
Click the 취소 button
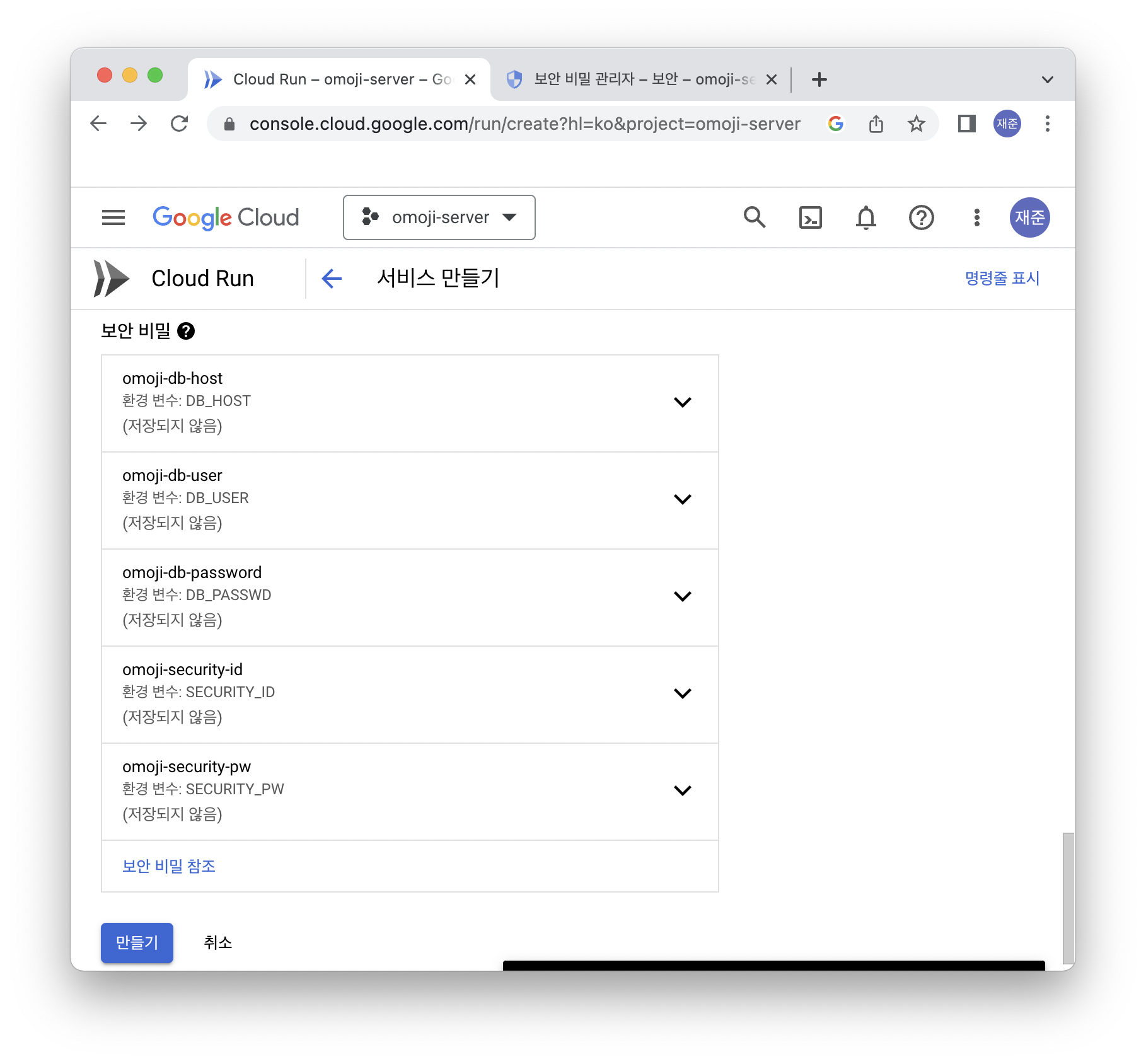tap(218, 942)
